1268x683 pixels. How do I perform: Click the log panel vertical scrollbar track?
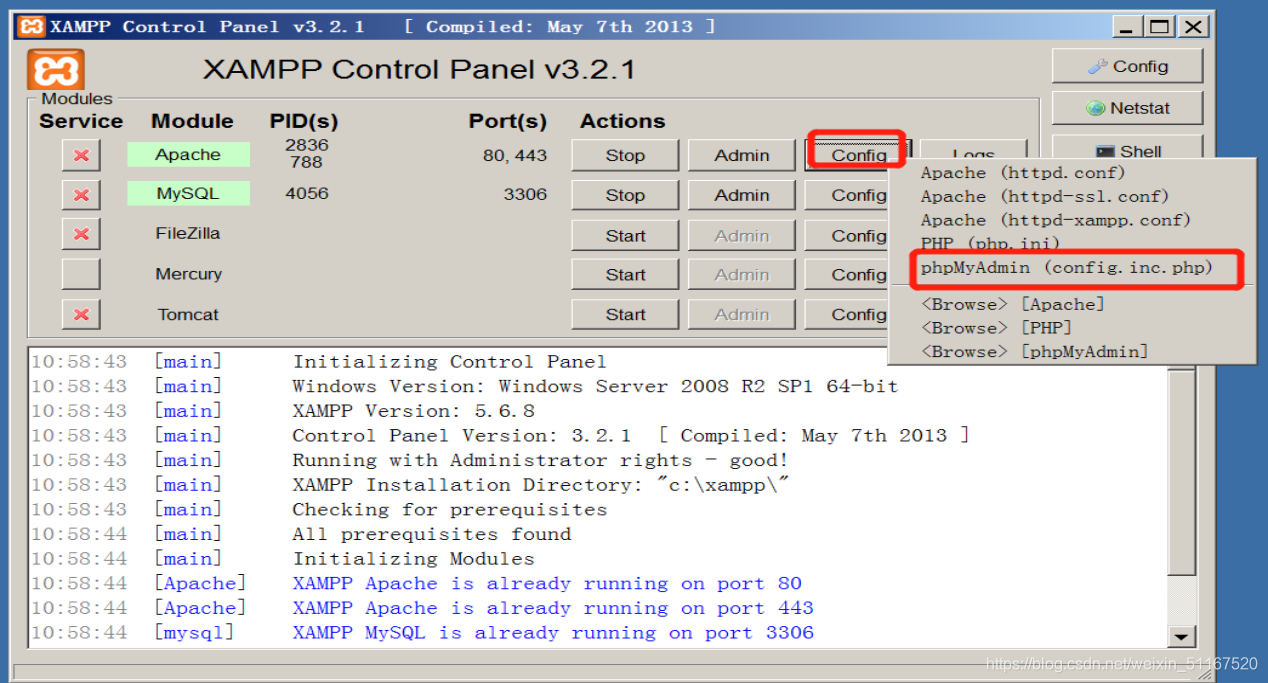click(x=1182, y=598)
